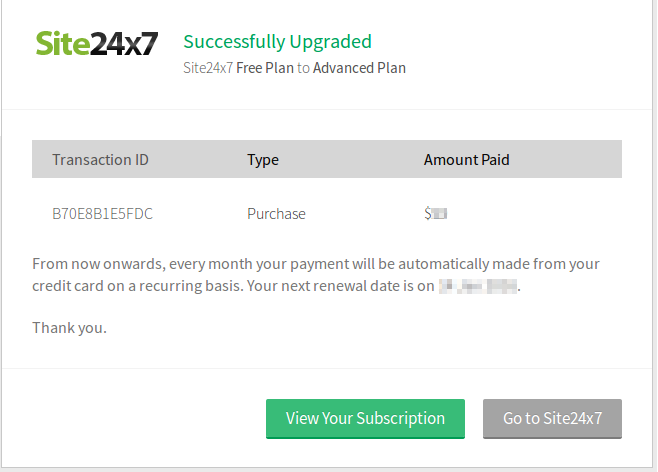Click the Purchase type value

tap(276, 214)
